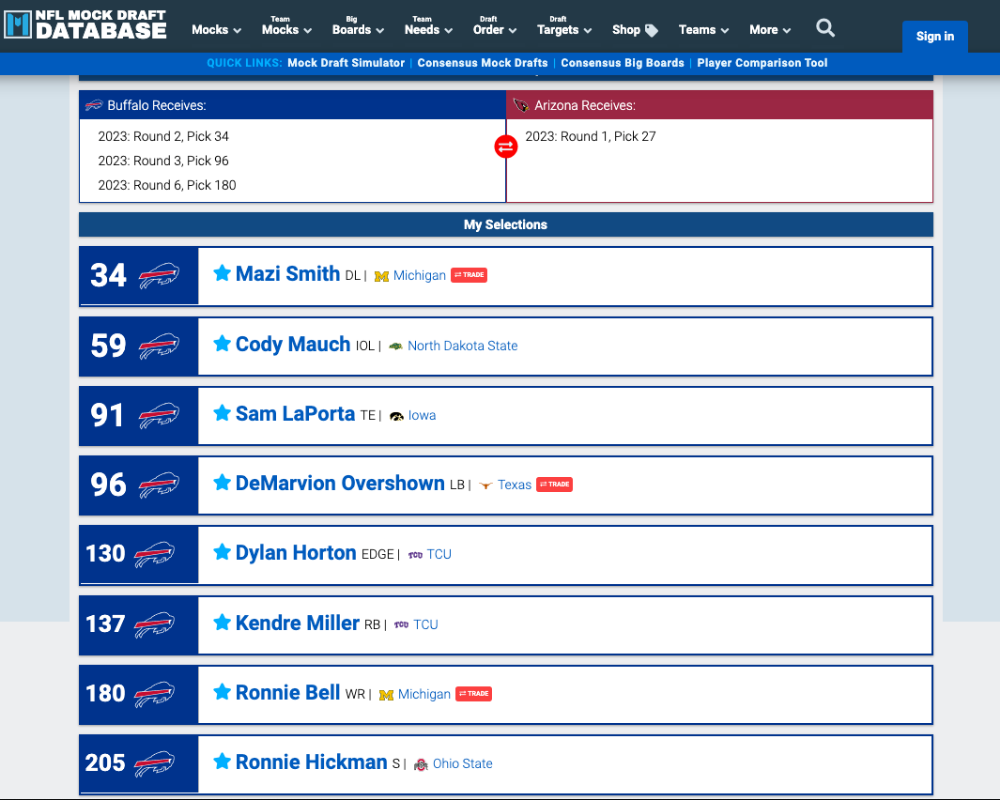The image size is (1000, 800).
Task: Select the text '2023: Round 1, Pick 27'
Action: point(591,137)
